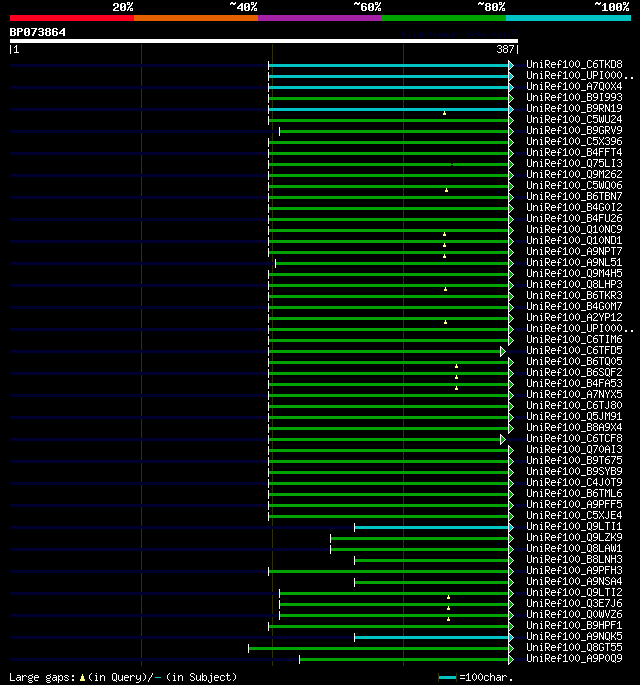Select the UniRef100_C5XJE4 label
640x685 pixels.
(x=574, y=515)
